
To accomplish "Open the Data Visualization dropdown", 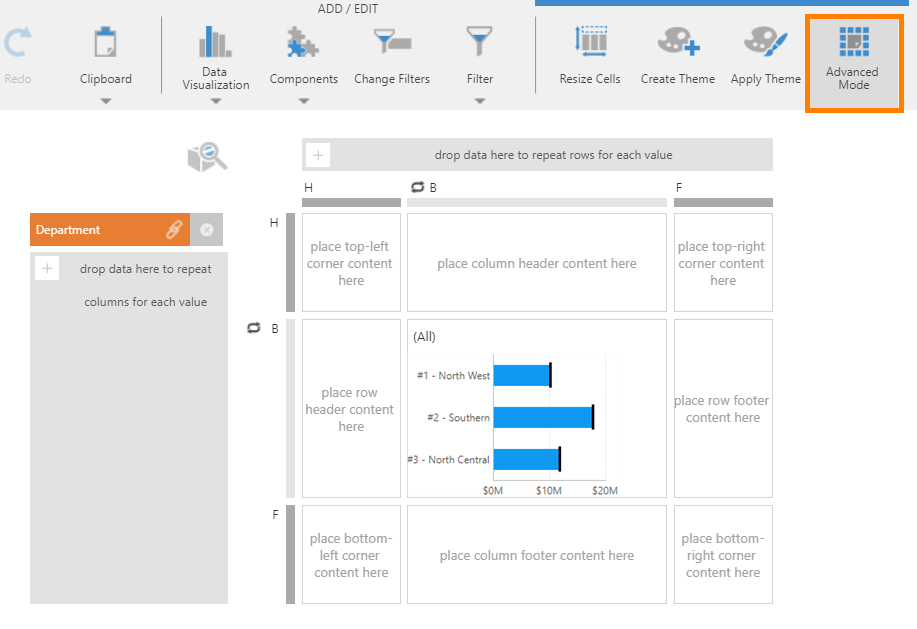I will pyautogui.click(x=215, y=100).
